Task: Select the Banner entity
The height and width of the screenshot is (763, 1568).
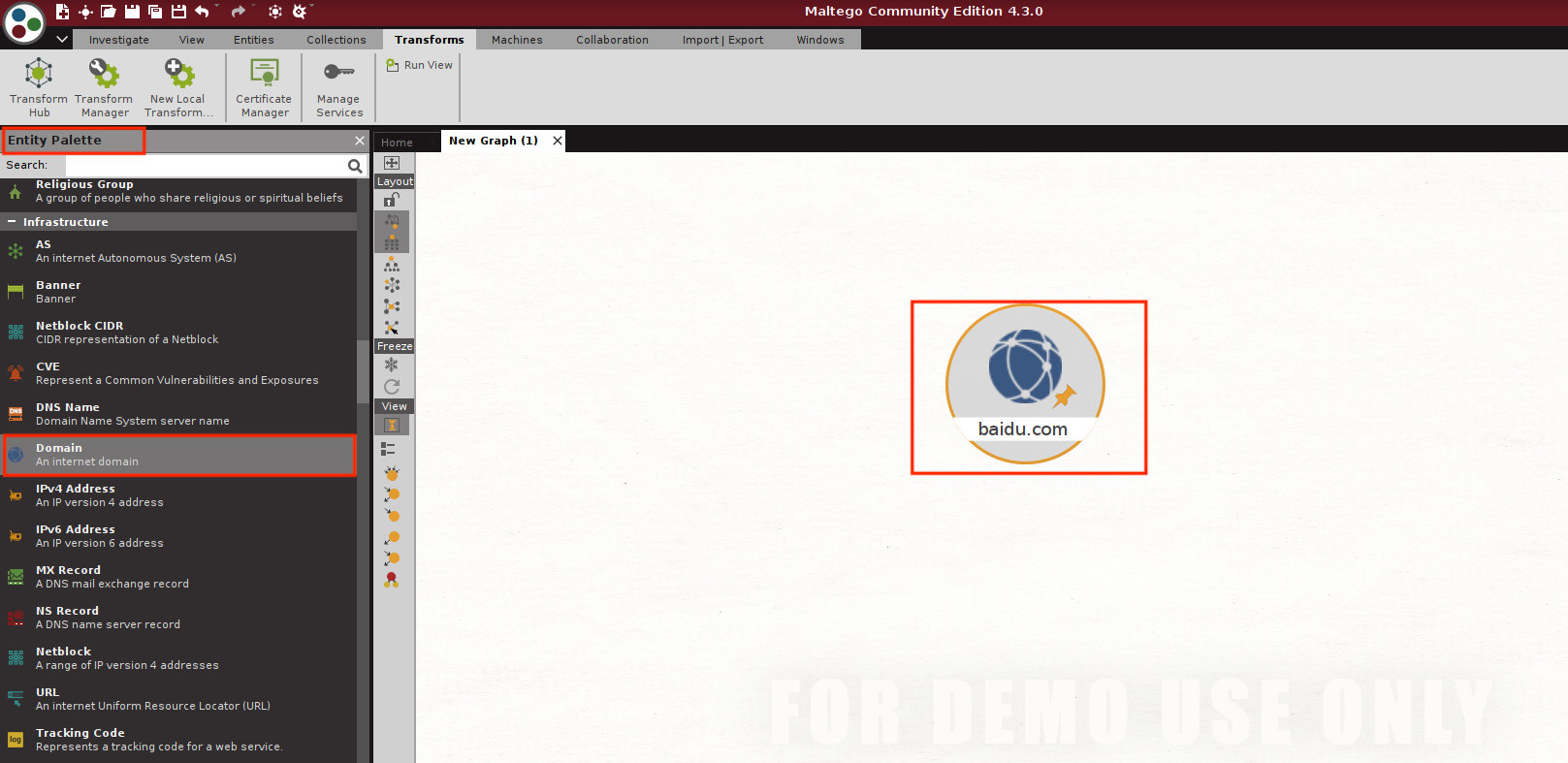Action: point(178,292)
